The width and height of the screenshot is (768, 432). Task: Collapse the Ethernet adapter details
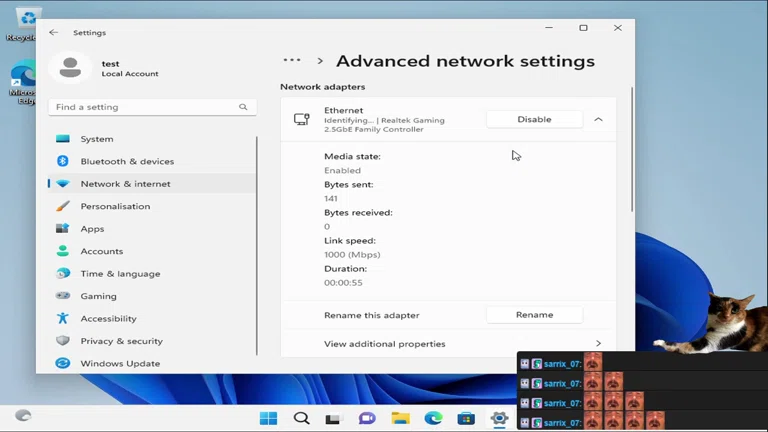point(598,119)
